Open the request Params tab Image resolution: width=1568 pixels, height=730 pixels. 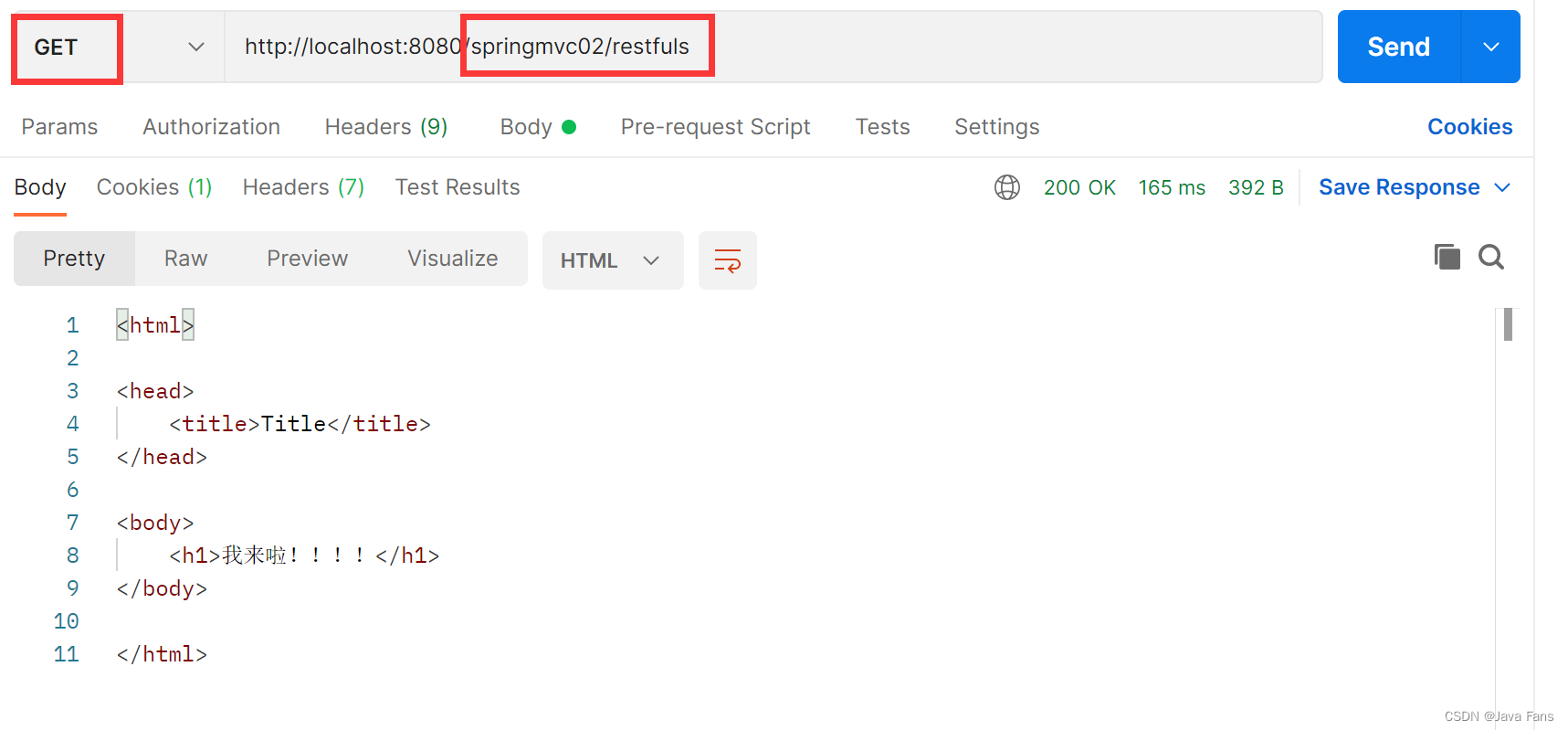point(59,127)
